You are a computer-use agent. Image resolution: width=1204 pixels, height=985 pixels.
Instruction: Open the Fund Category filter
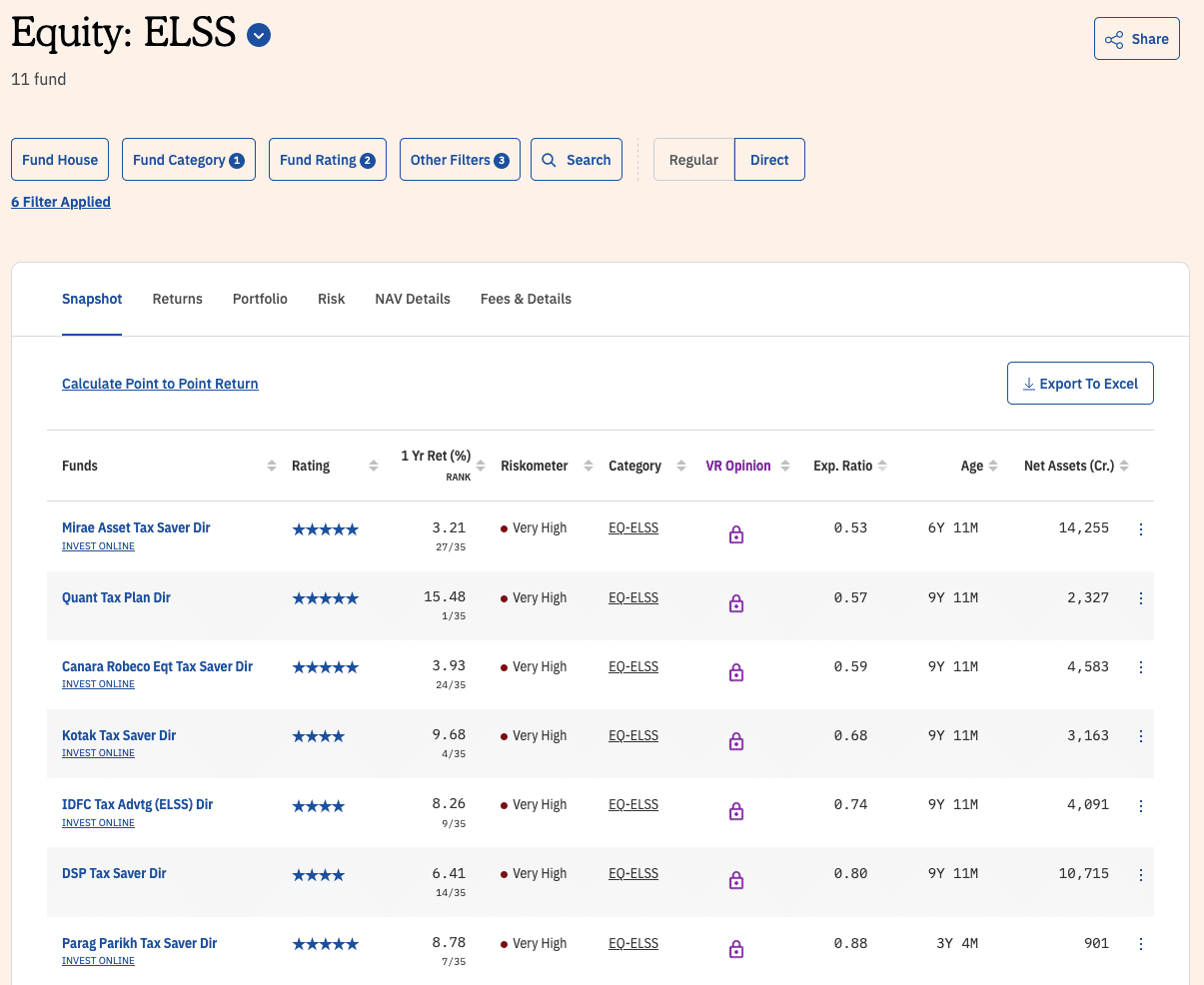point(189,160)
